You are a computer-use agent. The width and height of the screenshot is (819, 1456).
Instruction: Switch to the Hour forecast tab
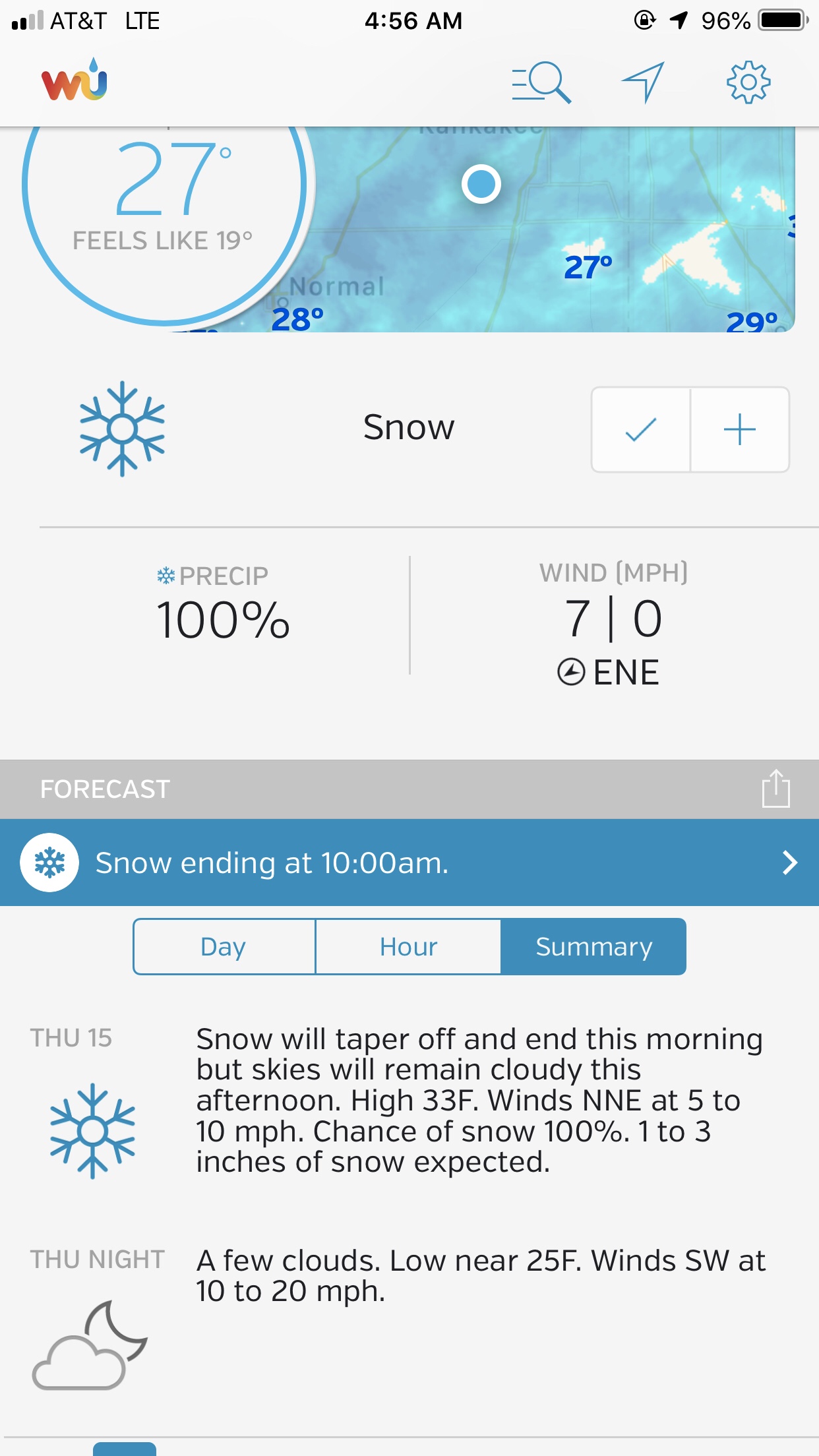coord(408,947)
